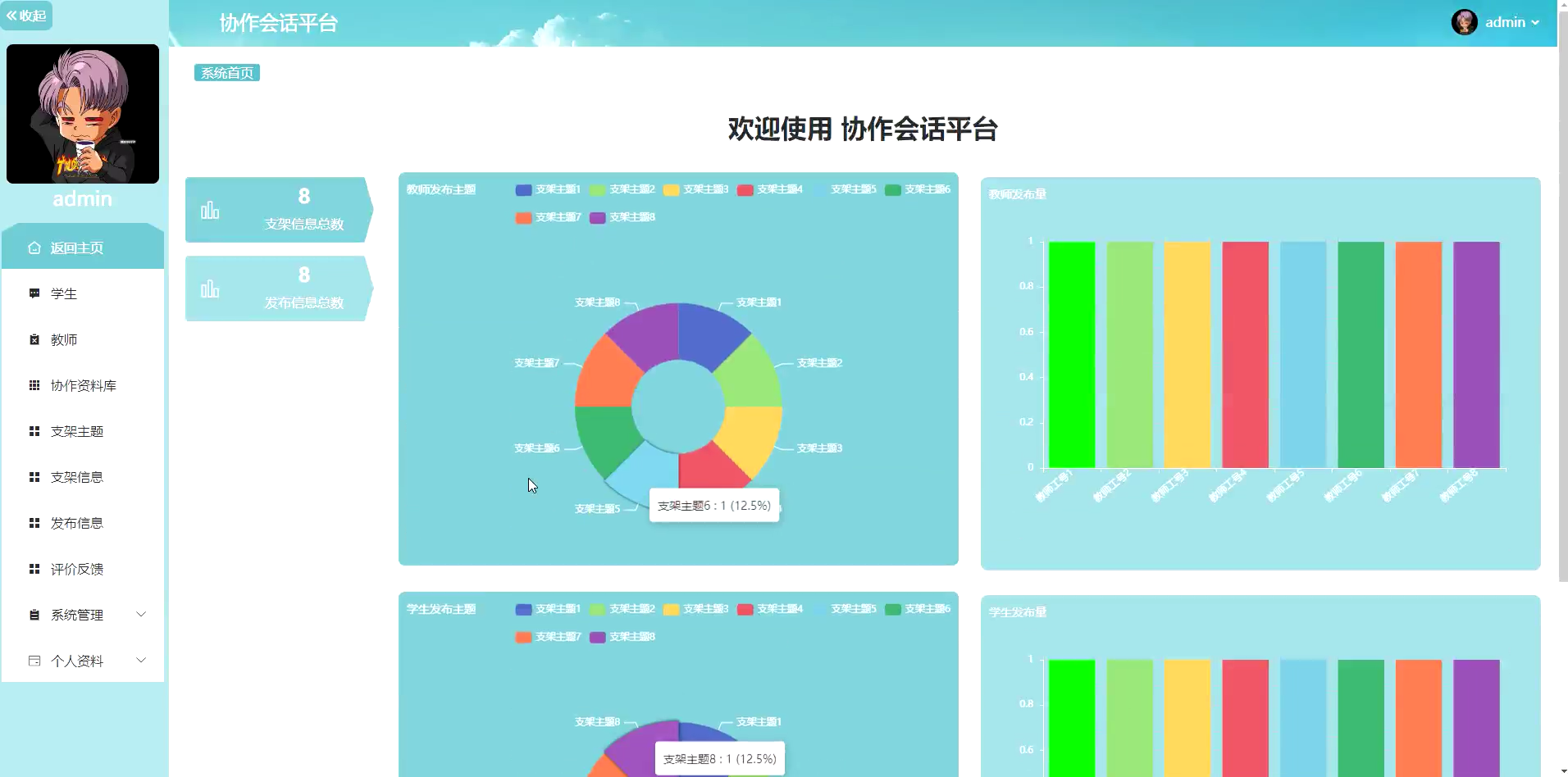
Task: Click the 学生发布主题 chart title
Action: [441, 609]
